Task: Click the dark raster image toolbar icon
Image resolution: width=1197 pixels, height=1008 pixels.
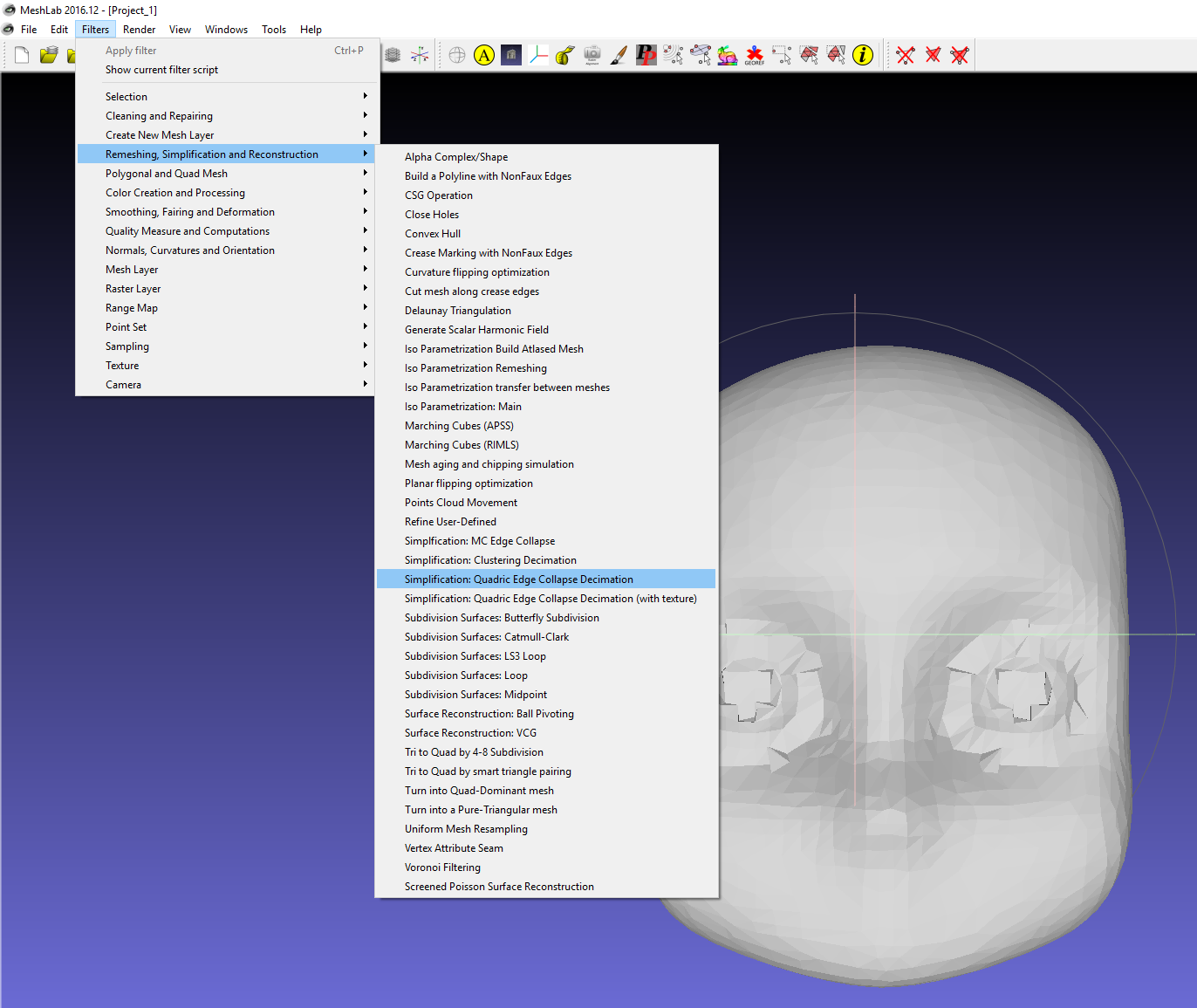Action: (x=511, y=56)
